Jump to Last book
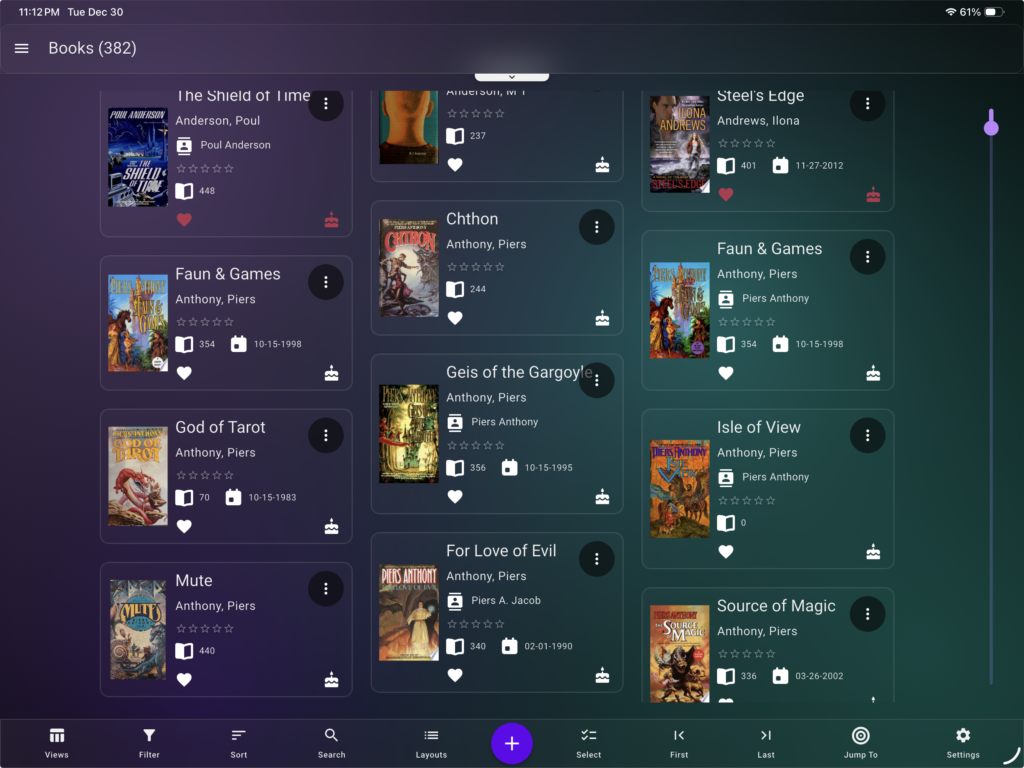Image resolution: width=1024 pixels, height=768 pixels. coord(766,743)
